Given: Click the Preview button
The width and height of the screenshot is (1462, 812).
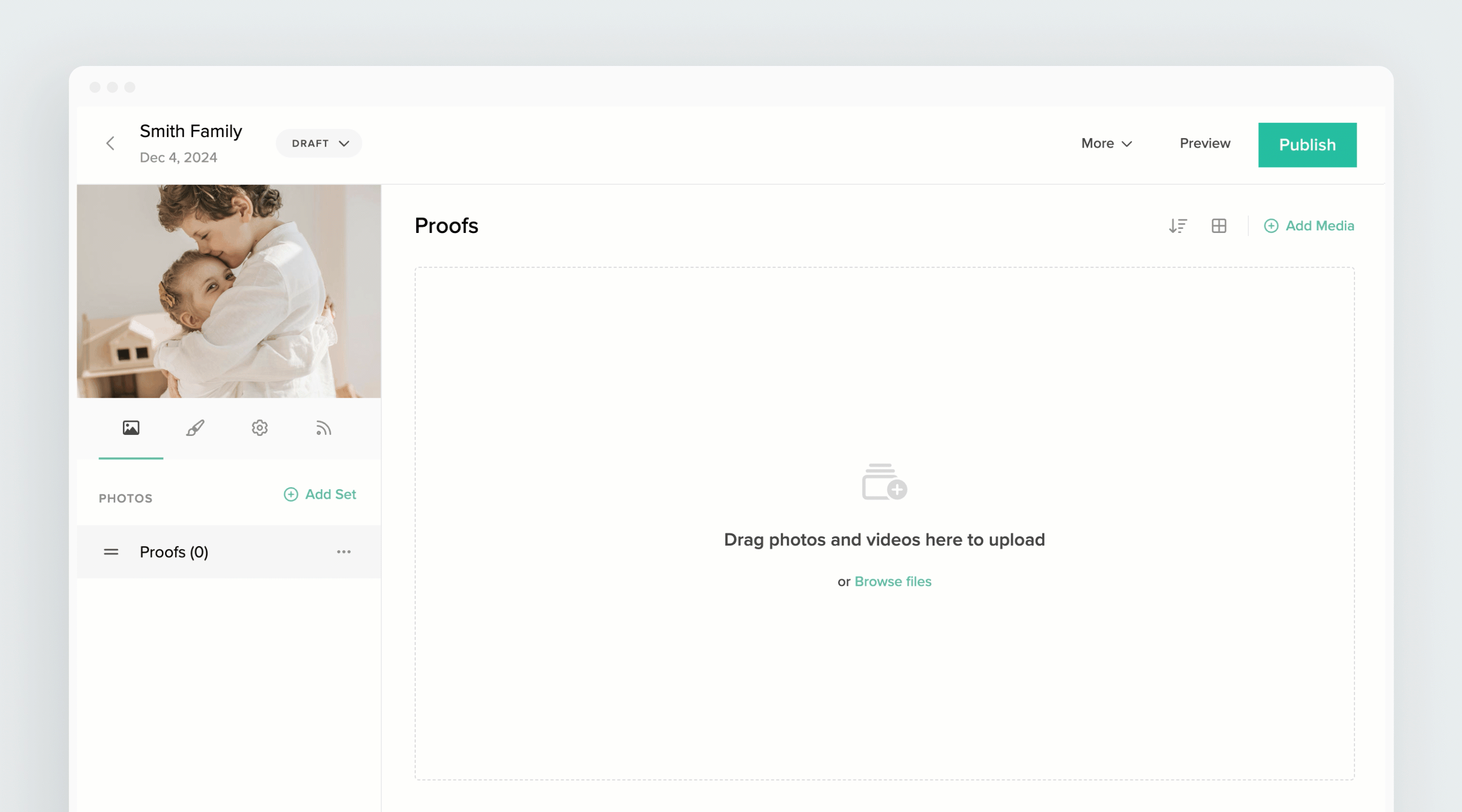Looking at the screenshot, I should (1205, 144).
